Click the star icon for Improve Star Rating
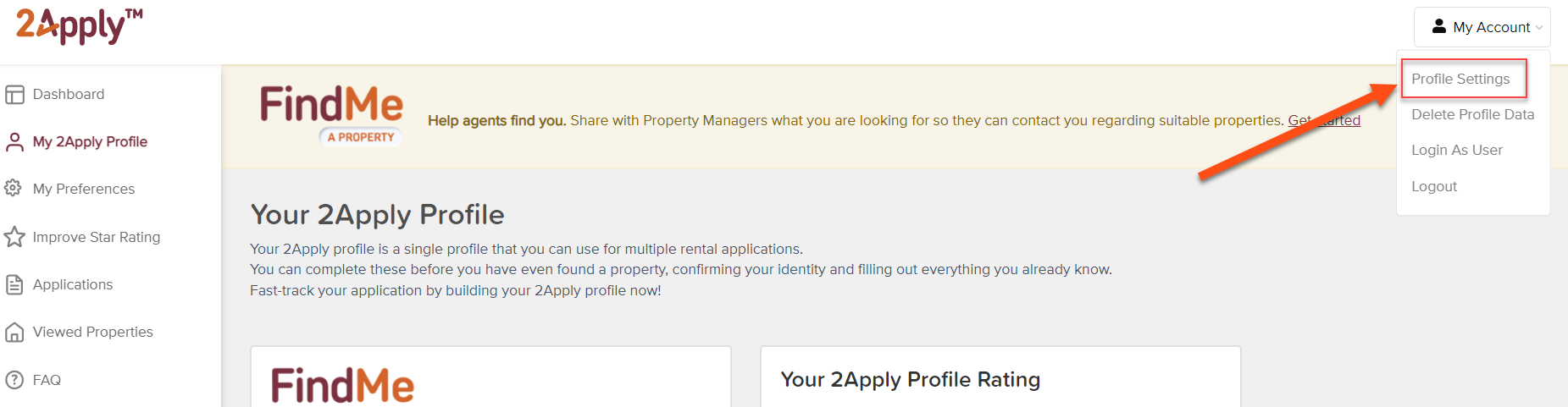Screen dimensions: 1568x407 coord(14,237)
